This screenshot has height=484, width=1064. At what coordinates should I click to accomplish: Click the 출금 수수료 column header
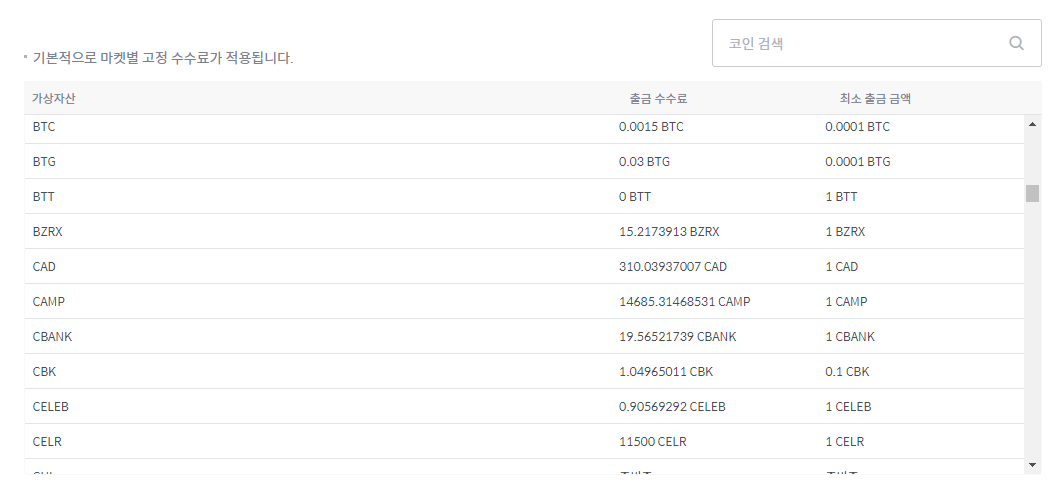pos(658,98)
